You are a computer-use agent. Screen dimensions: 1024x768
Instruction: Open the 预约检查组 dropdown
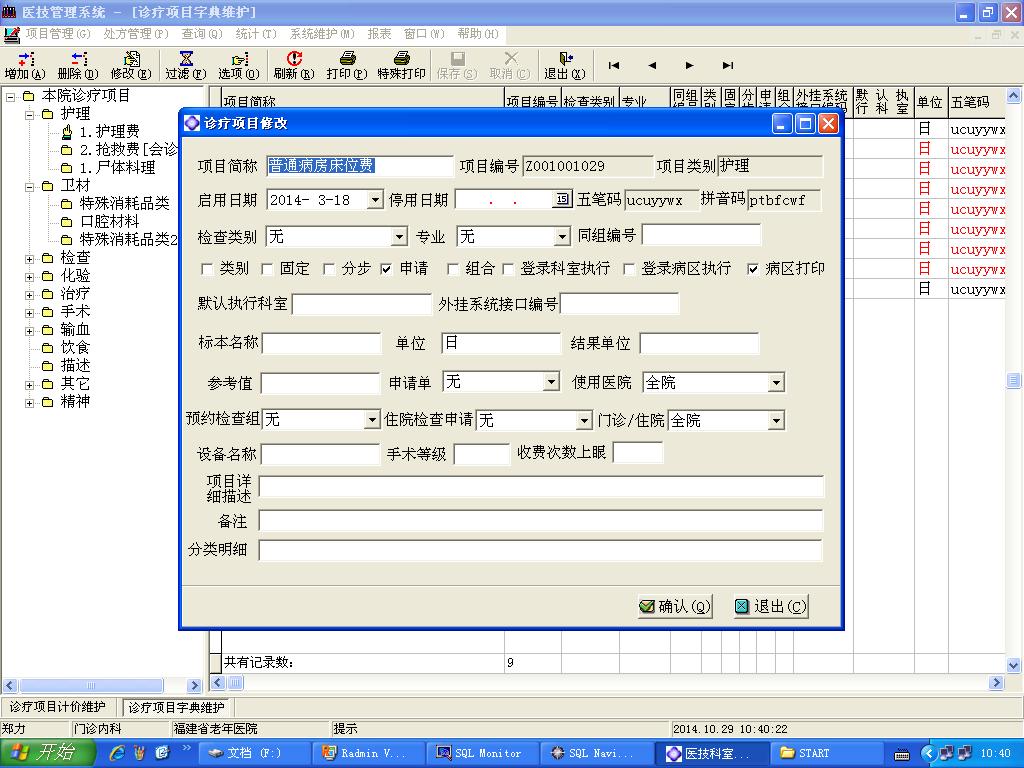372,419
